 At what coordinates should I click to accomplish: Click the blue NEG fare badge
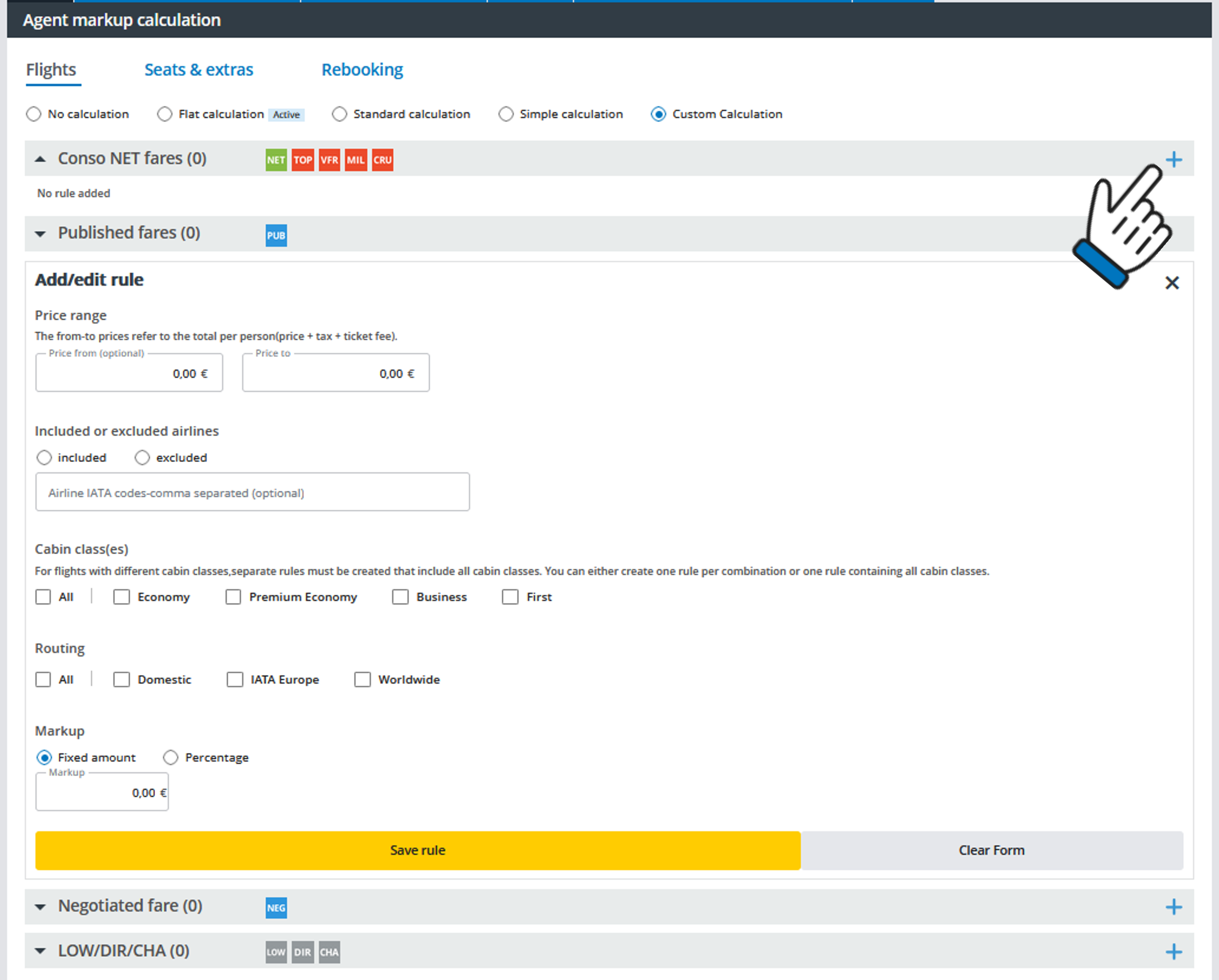tap(276, 908)
